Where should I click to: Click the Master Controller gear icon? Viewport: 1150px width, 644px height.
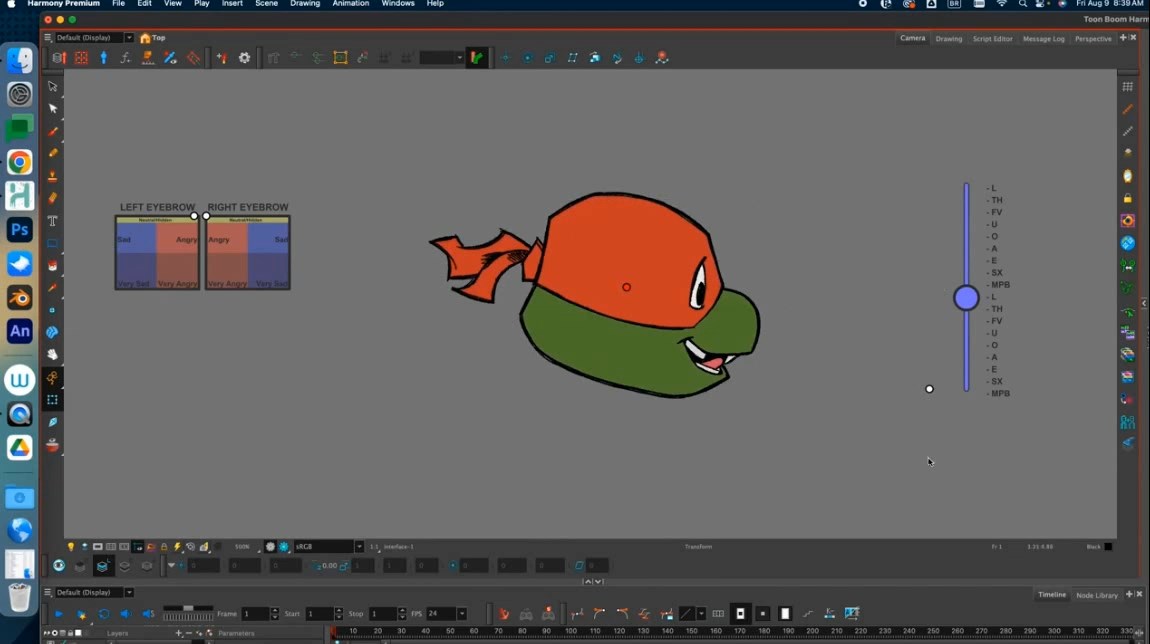tap(244, 58)
